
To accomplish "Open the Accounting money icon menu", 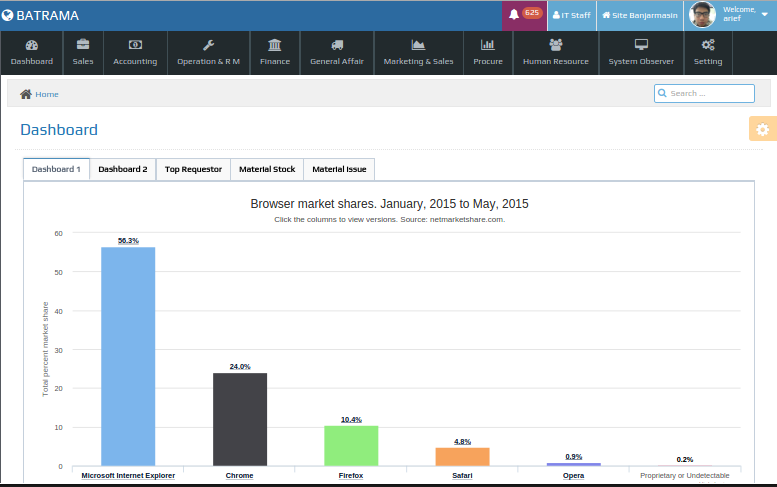I will click(135, 45).
